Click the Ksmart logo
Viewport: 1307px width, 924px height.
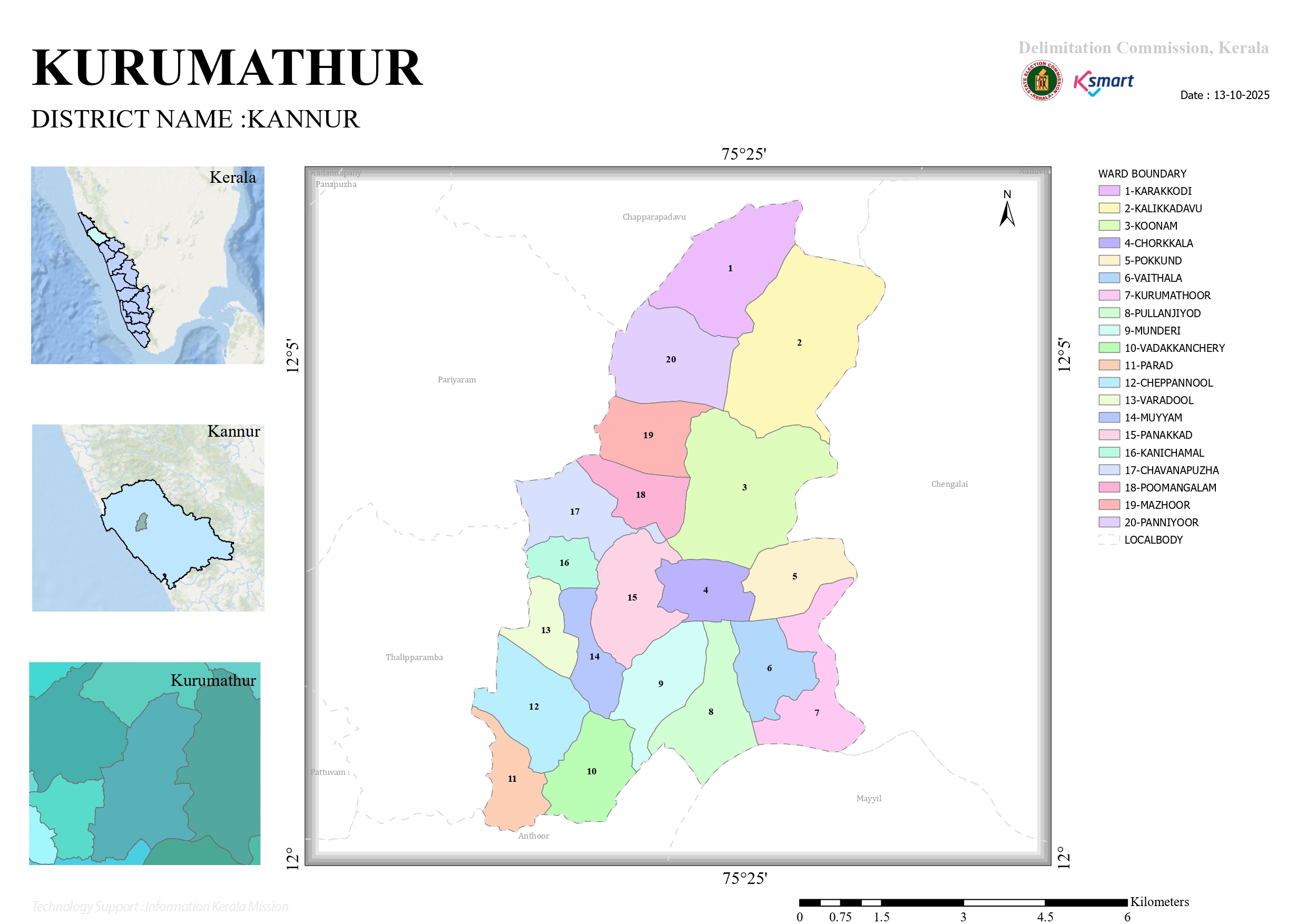pyautogui.click(x=1103, y=83)
